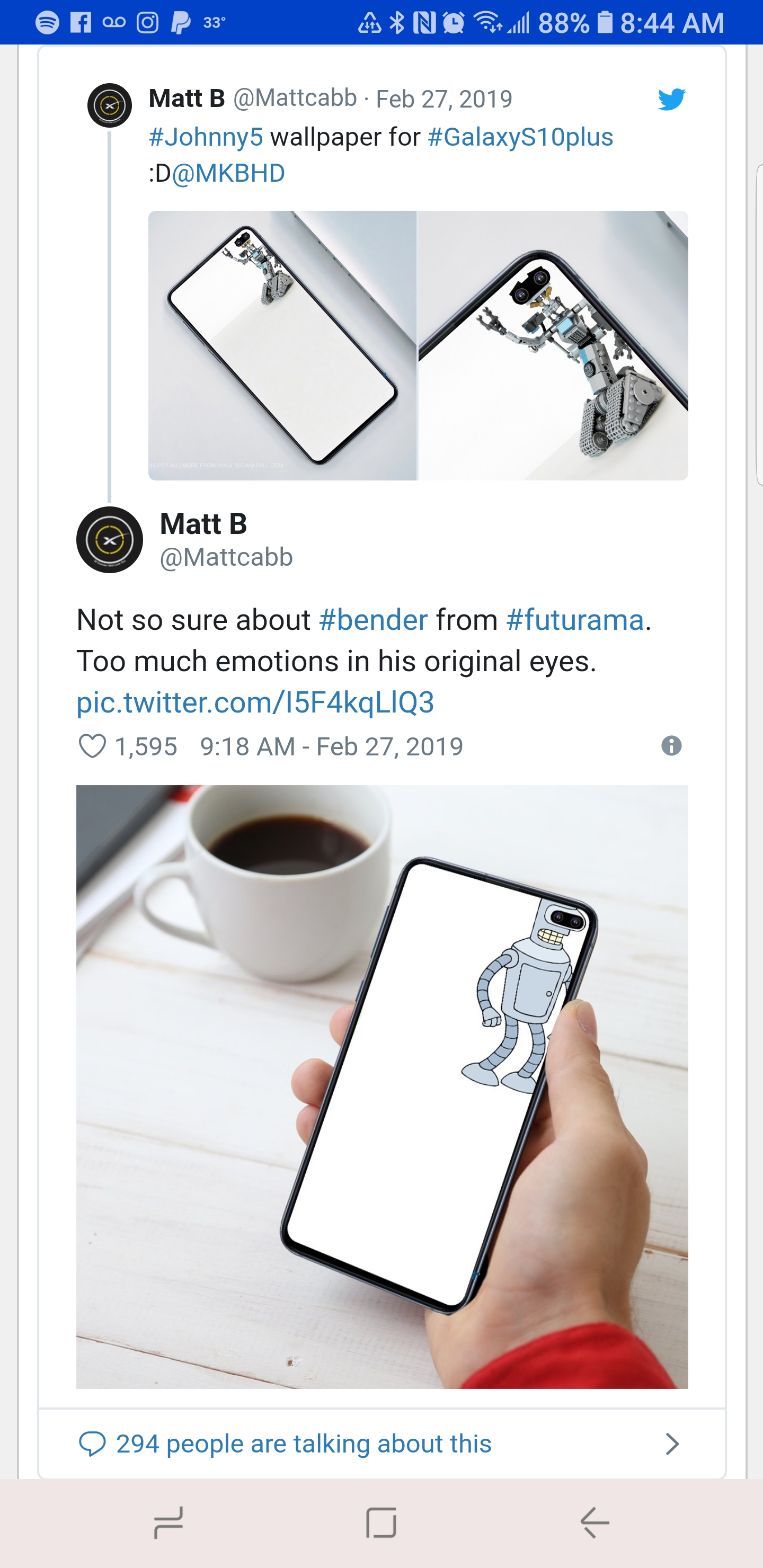Tap Matt B's large profile avatar

pyautogui.click(x=110, y=540)
